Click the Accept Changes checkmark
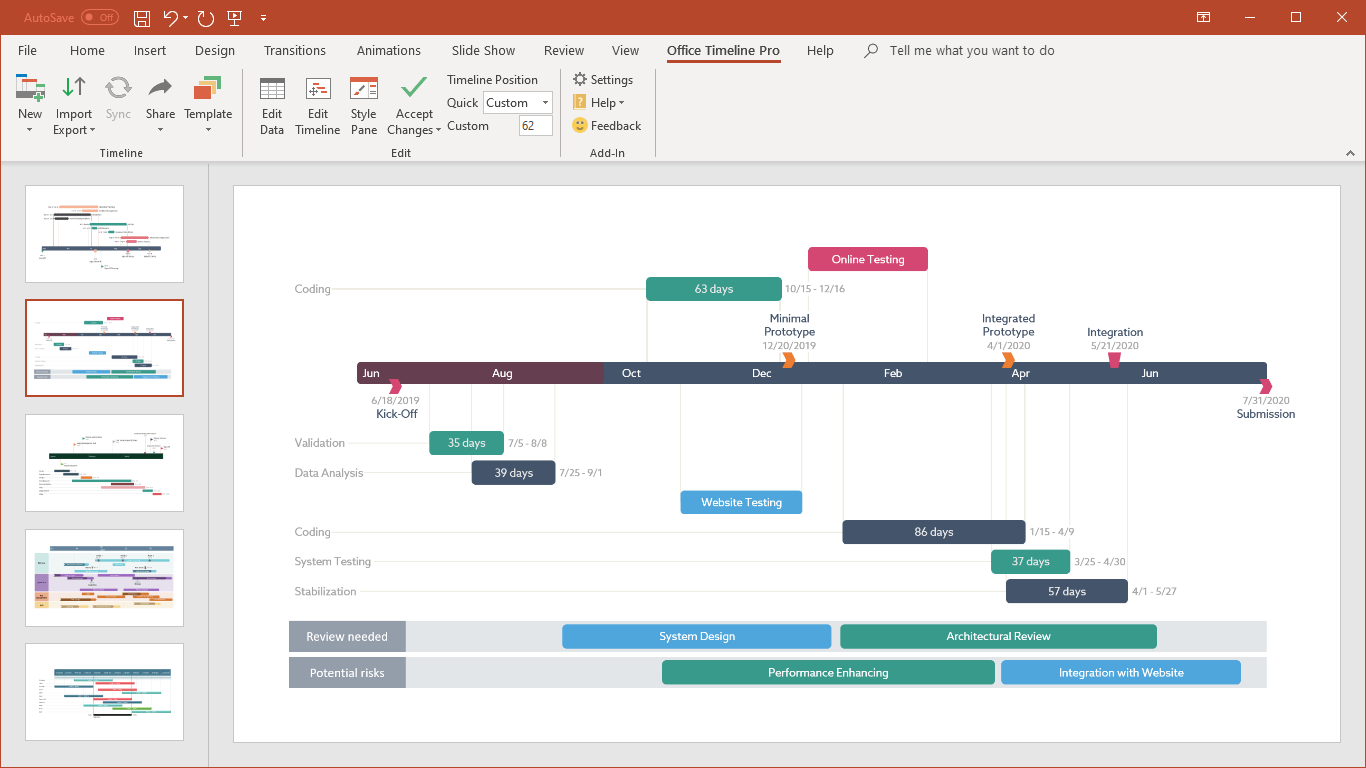 point(414,88)
